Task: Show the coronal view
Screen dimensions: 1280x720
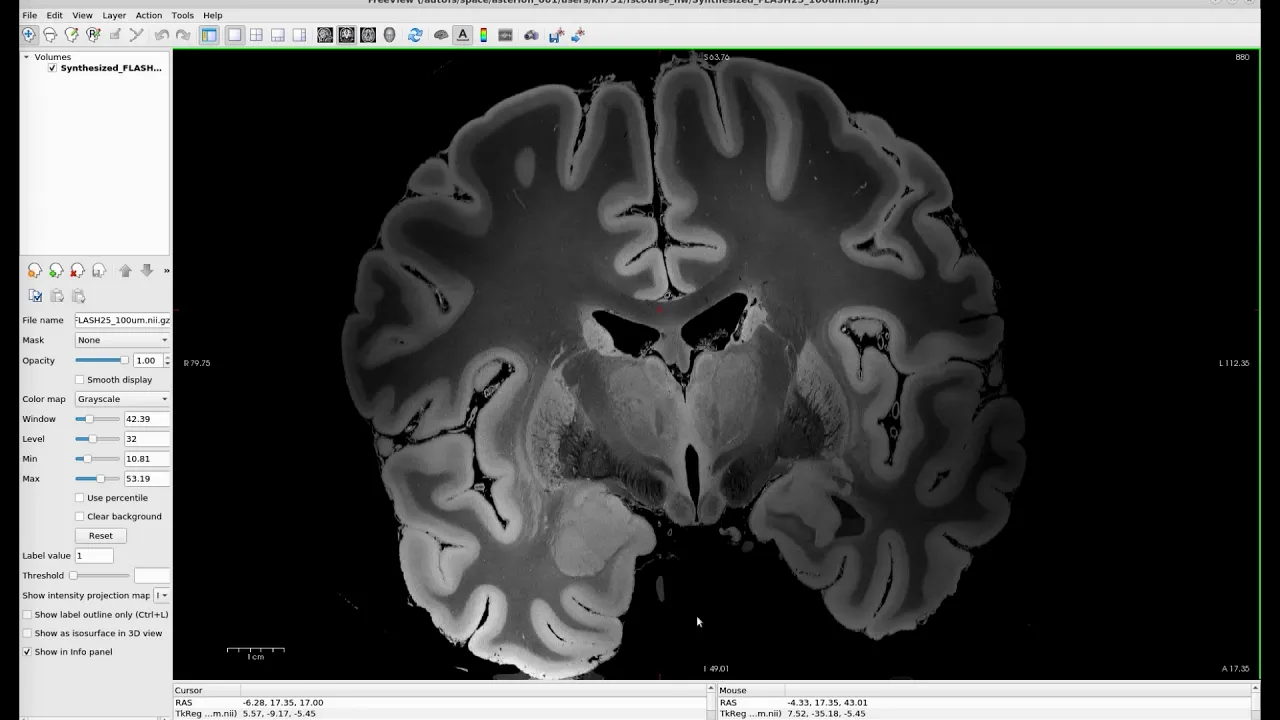Action: (x=346, y=35)
